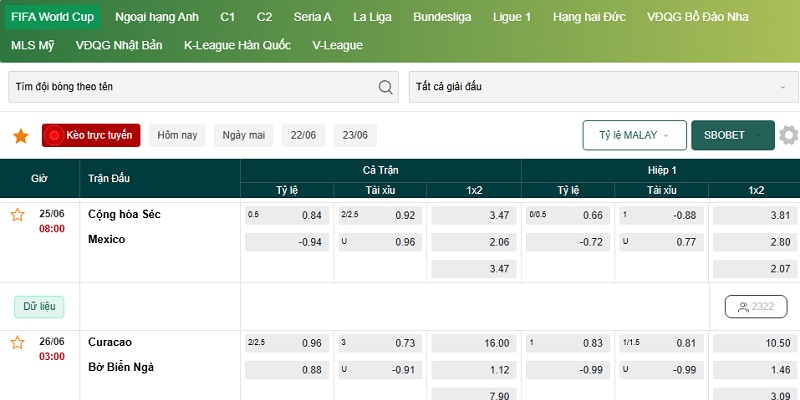Screen dimensions: 800x400
Task: Click the orange favorites star filter
Action: coord(21,136)
